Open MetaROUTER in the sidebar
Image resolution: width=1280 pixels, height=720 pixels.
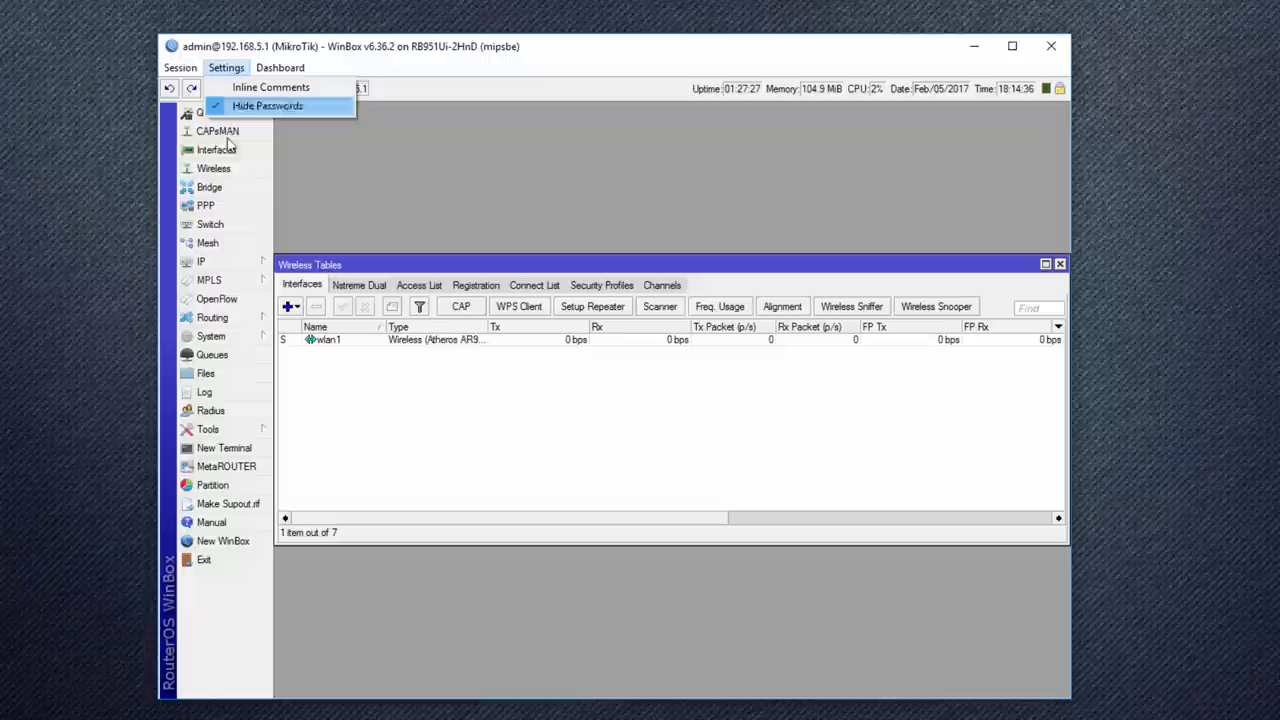coord(226,467)
